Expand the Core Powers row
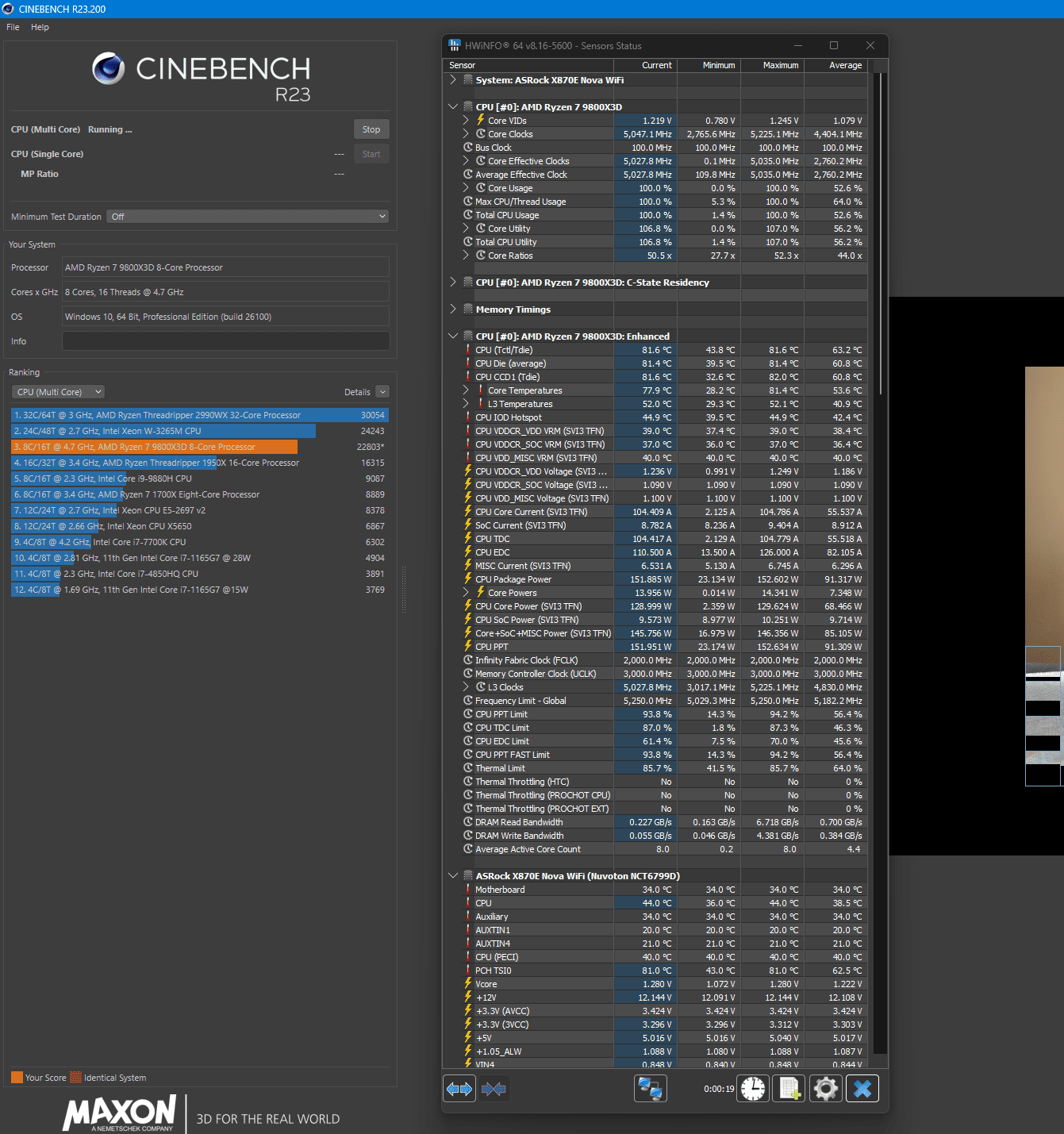Screen dimensions: 1064x1134 point(466,592)
